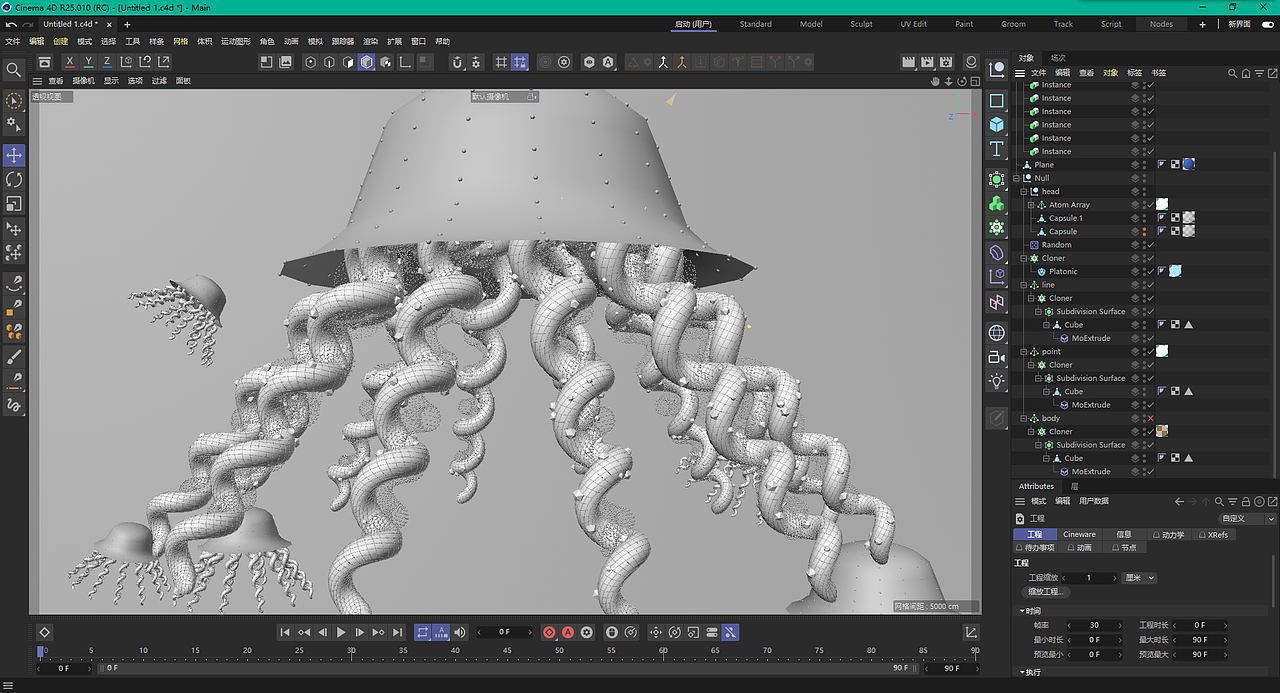Image resolution: width=1280 pixels, height=693 pixels.
Task: Open the 运动图形 menu
Action: [236, 42]
